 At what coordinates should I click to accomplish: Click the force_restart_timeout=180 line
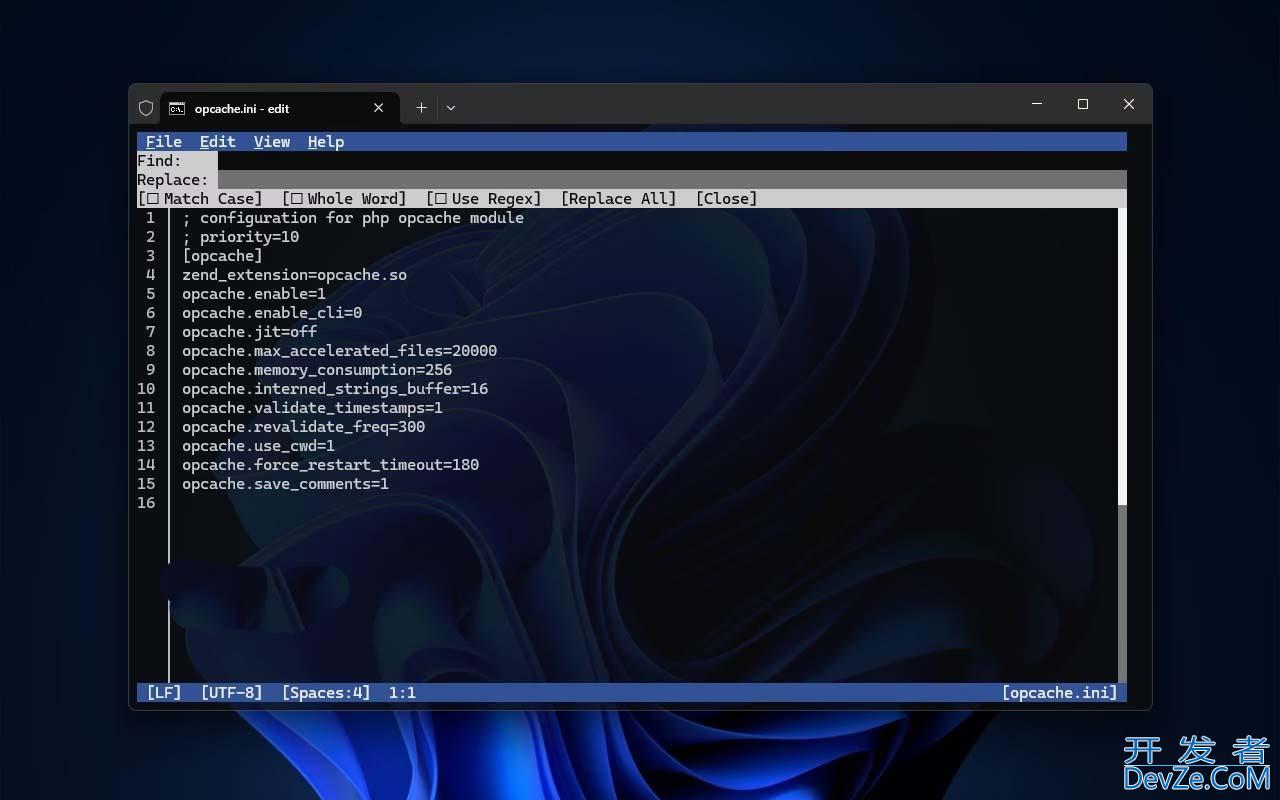tap(330, 465)
